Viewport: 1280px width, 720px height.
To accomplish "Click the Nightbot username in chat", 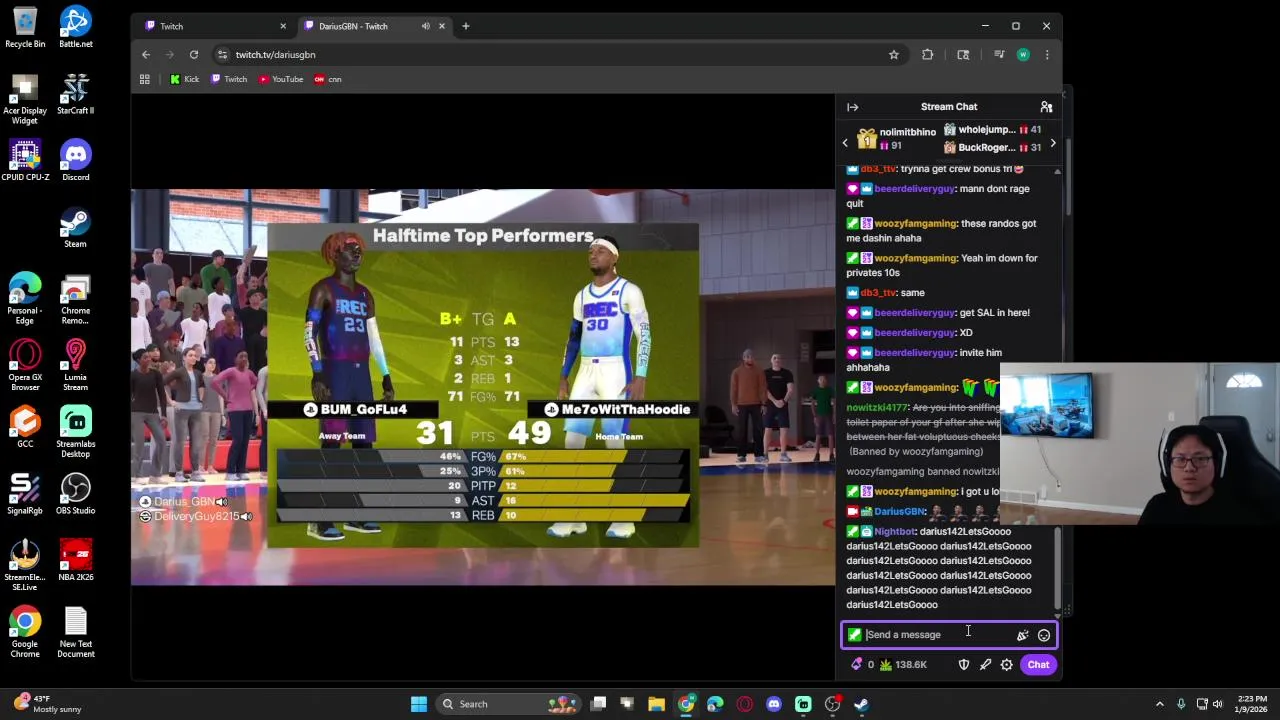I will pos(895,532).
